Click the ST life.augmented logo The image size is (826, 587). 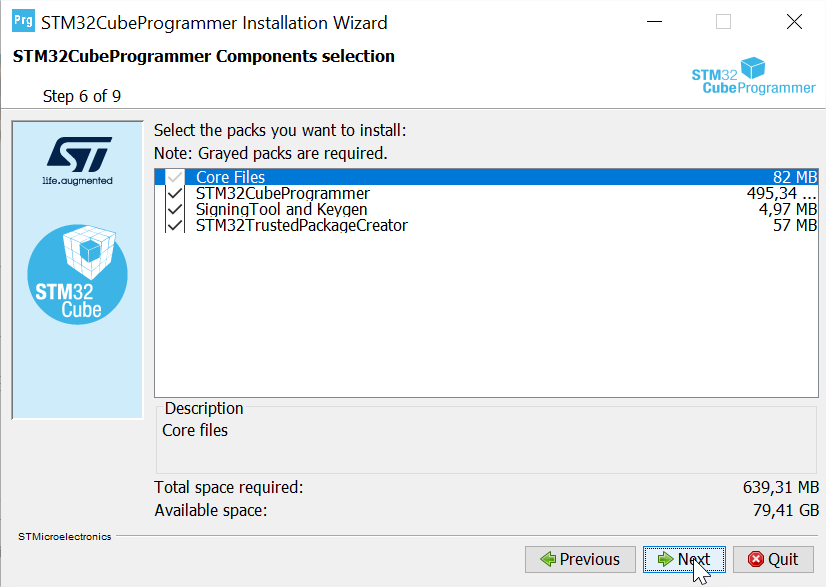coord(78,159)
